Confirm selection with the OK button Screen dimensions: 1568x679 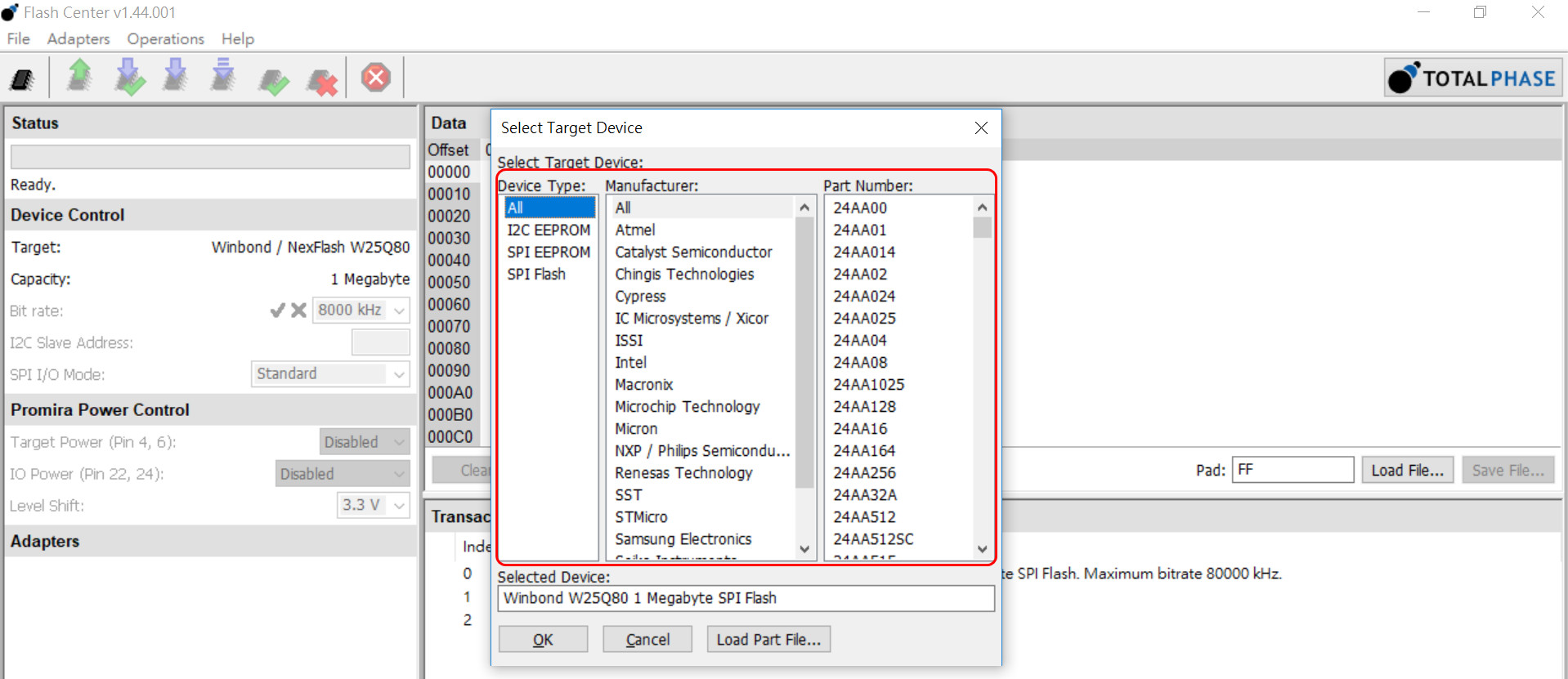543,639
